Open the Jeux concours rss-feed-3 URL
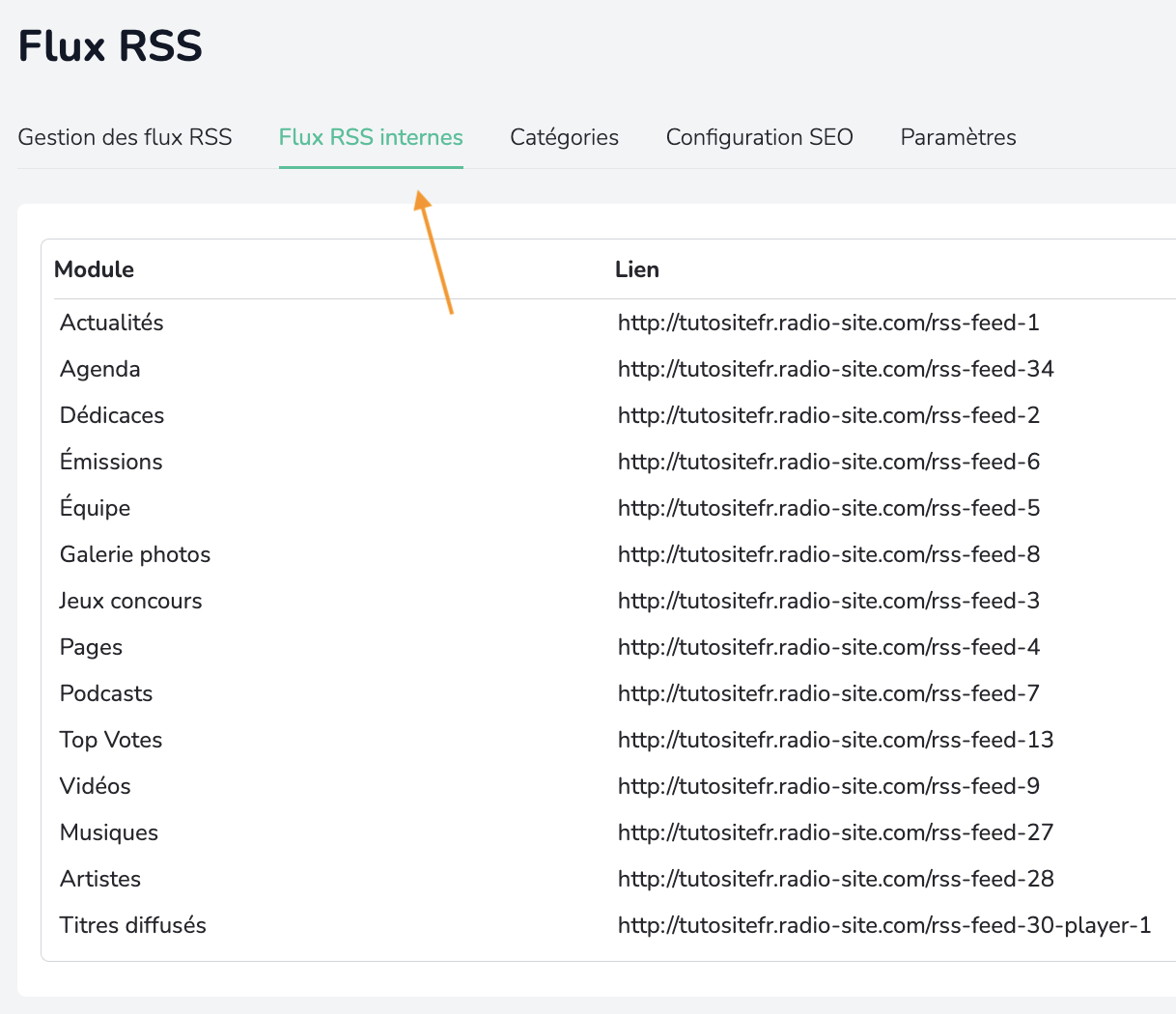The width and height of the screenshot is (1176, 1014). tap(828, 601)
